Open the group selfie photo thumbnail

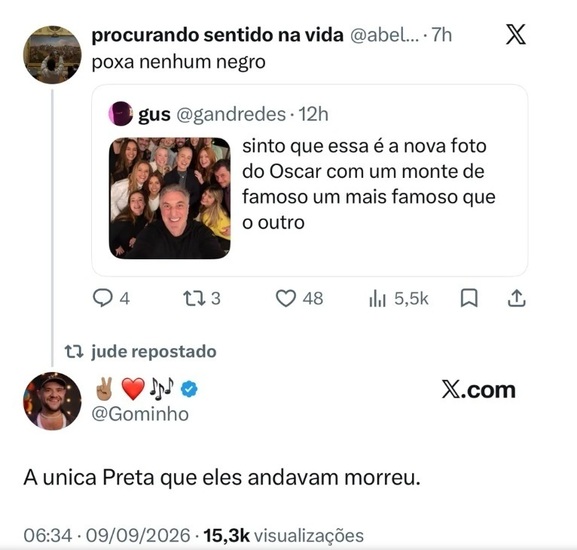[x=170, y=198]
